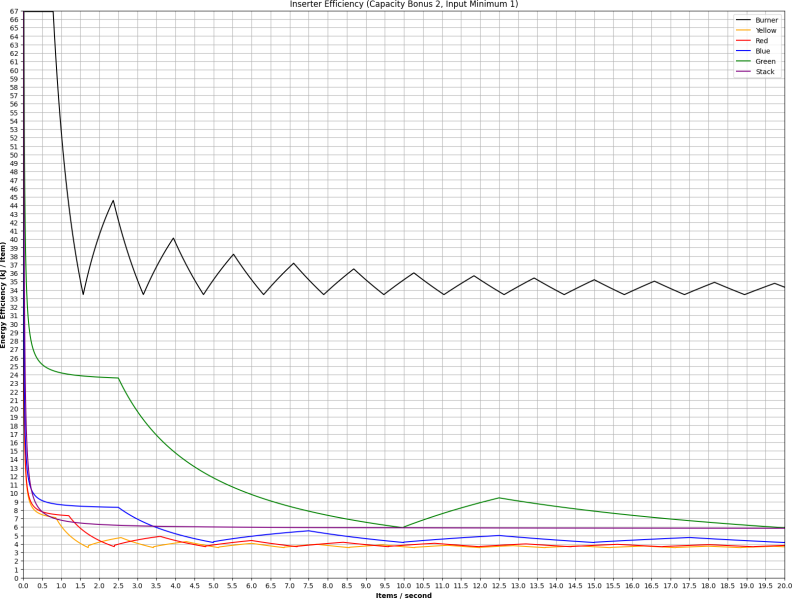Click x-axis tick label 7.5
This screenshot has height=599, width=792.
tap(309, 586)
